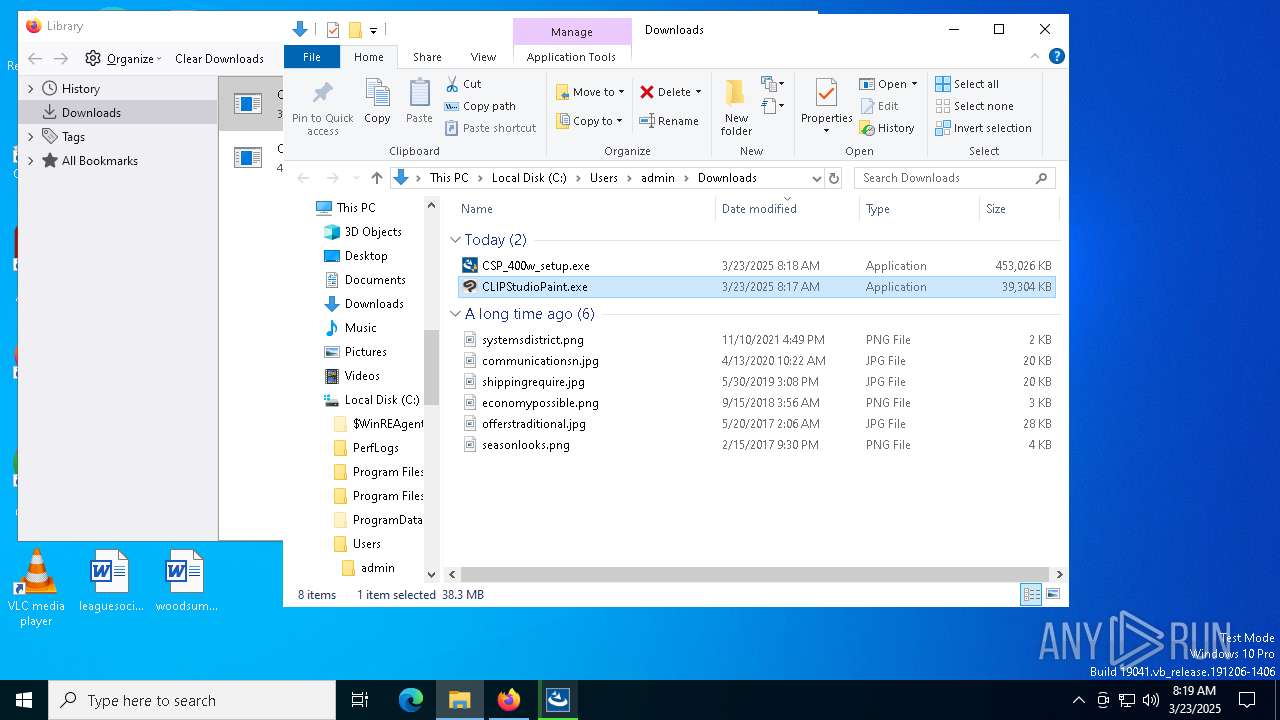Click Edit in Open group
The height and width of the screenshot is (720, 1280).
[879, 106]
